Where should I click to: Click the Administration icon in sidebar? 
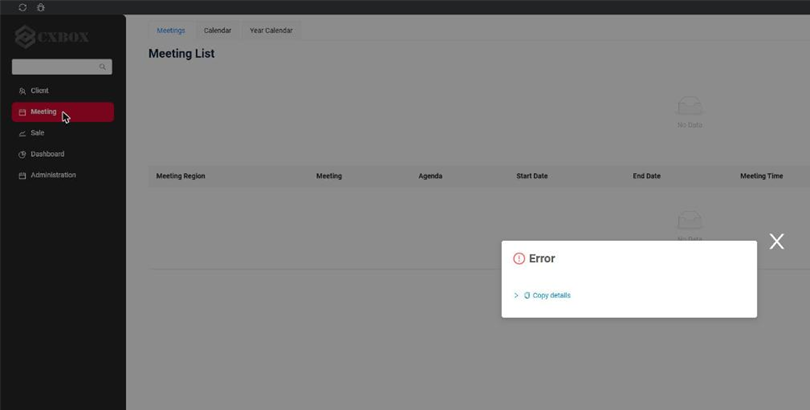click(x=22, y=176)
